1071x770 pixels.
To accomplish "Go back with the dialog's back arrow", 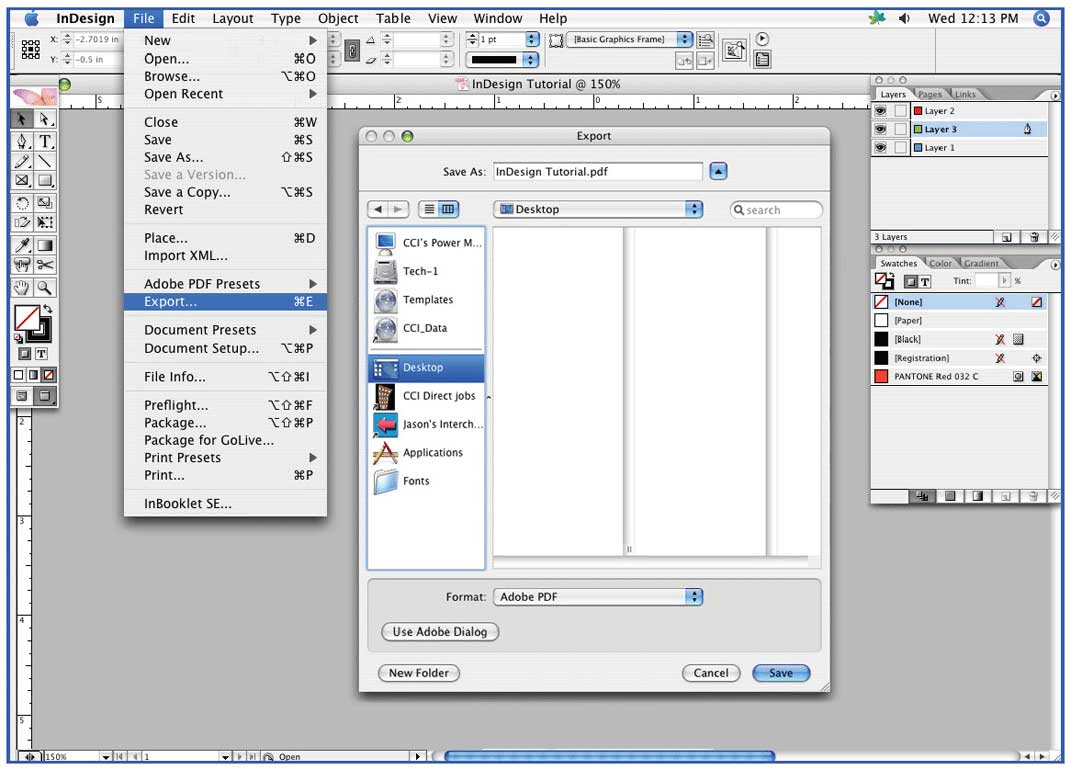I will point(378,209).
